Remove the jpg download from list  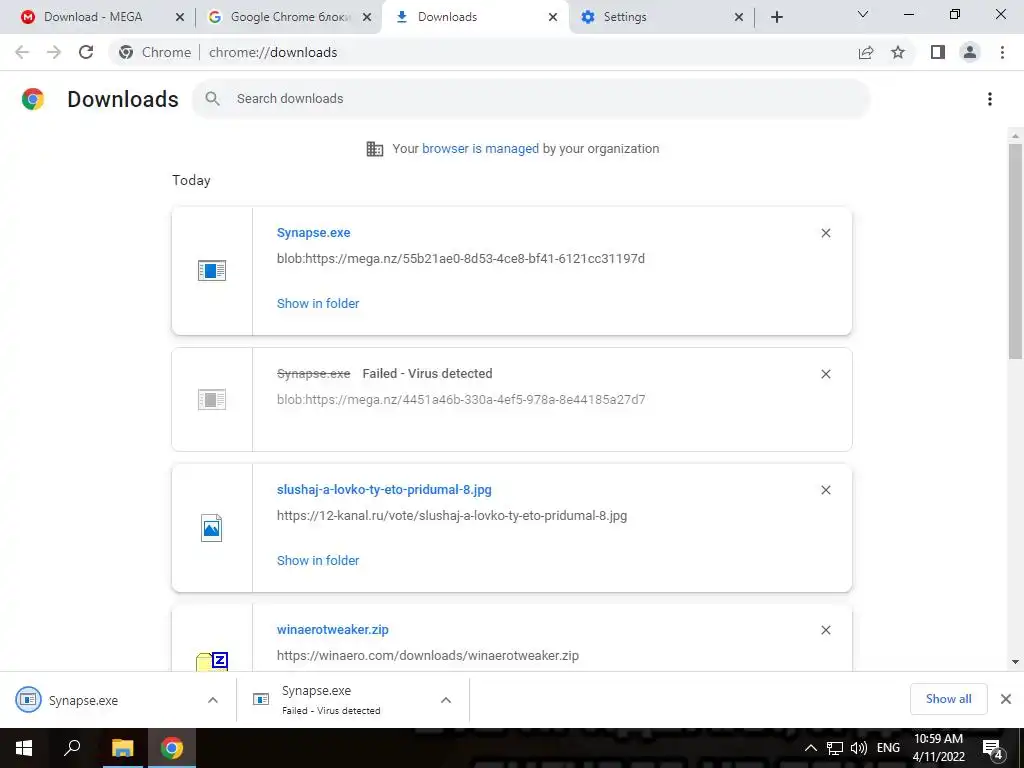825,490
